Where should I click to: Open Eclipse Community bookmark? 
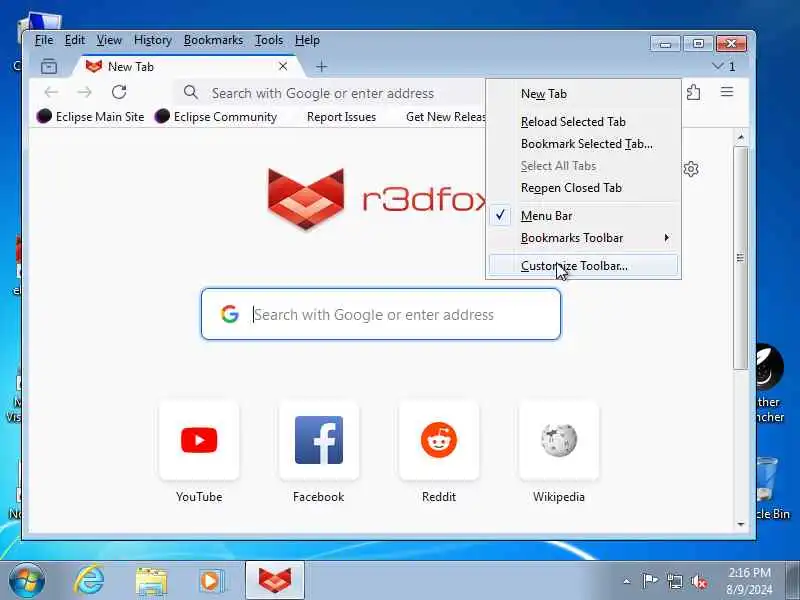pyautogui.click(x=216, y=117)
